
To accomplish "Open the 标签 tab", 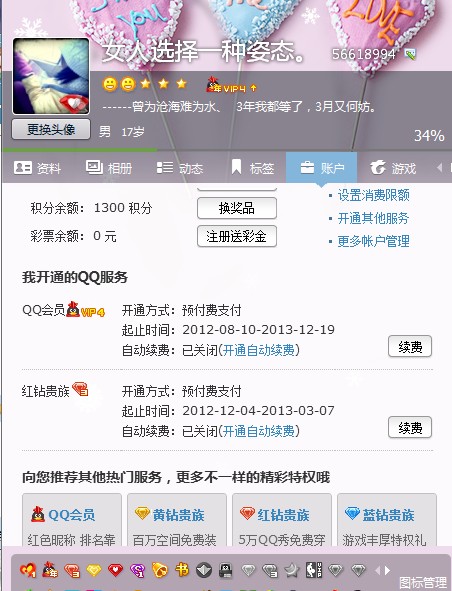I will point(252,168).
